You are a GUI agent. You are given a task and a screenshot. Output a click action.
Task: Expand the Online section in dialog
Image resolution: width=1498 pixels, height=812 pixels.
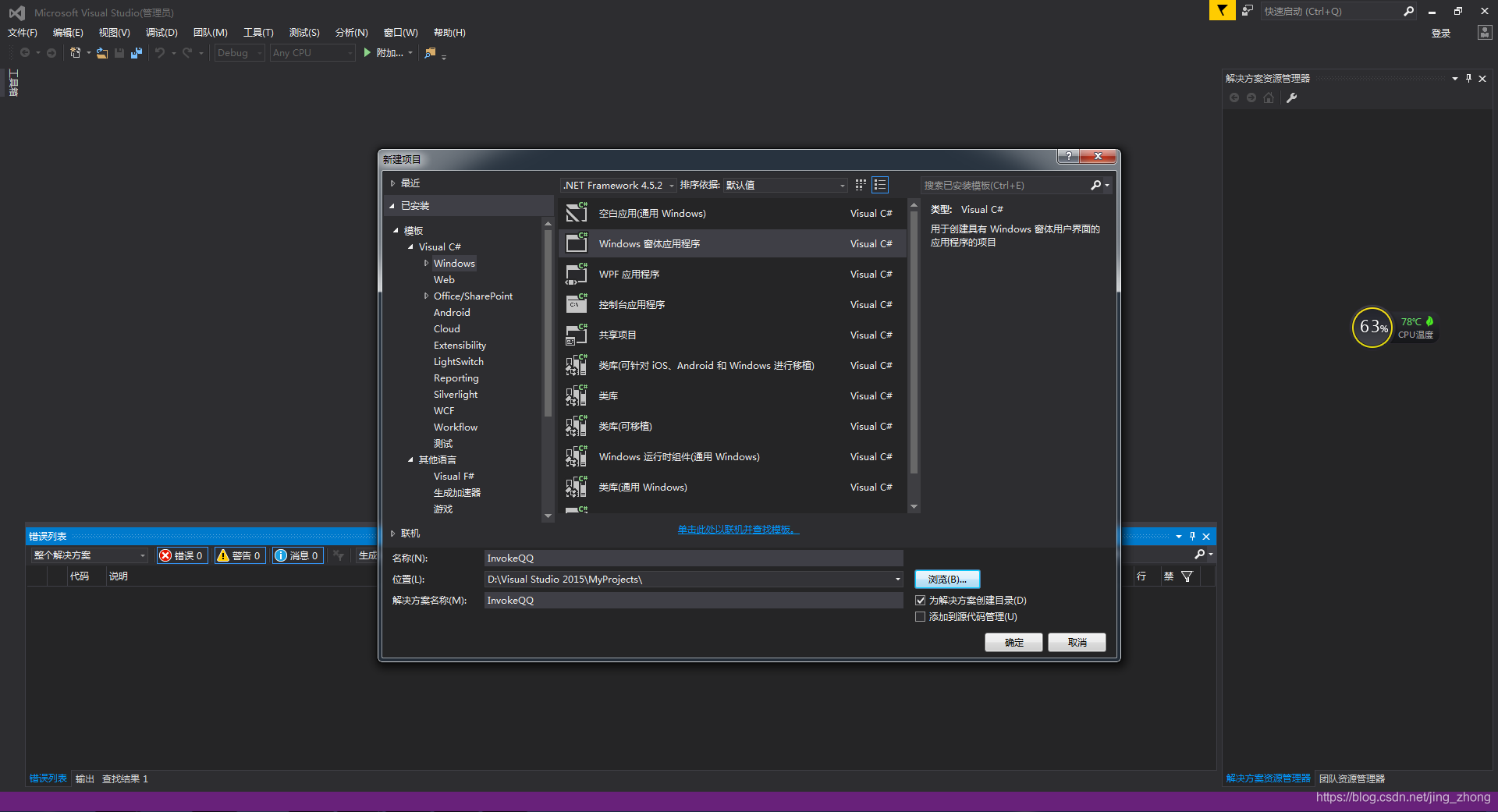tap(392, 534)
